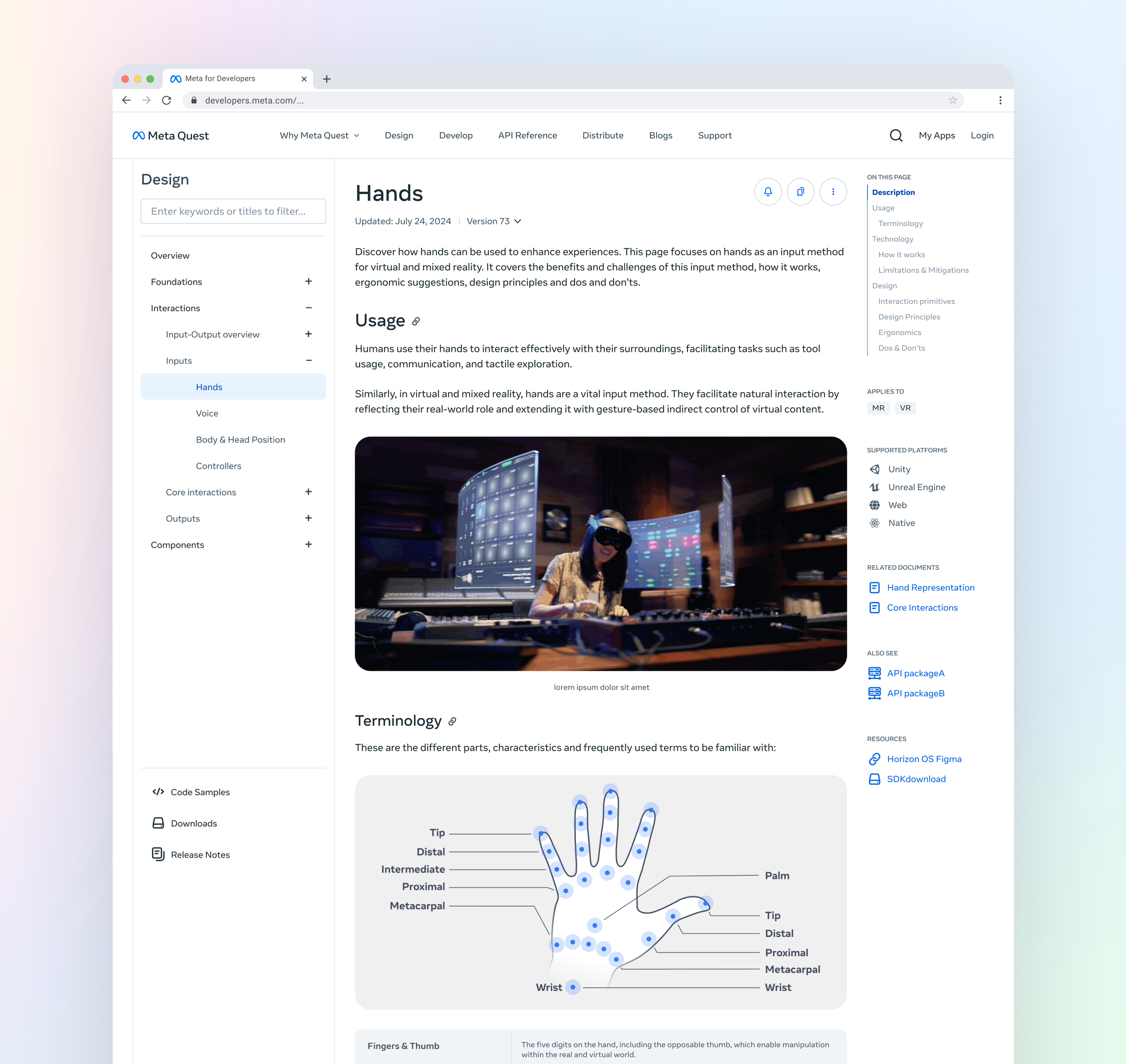This screenshot has width=1126, height=1064.
Task: Open the Design top menu
Action: (x=399, y=136)
